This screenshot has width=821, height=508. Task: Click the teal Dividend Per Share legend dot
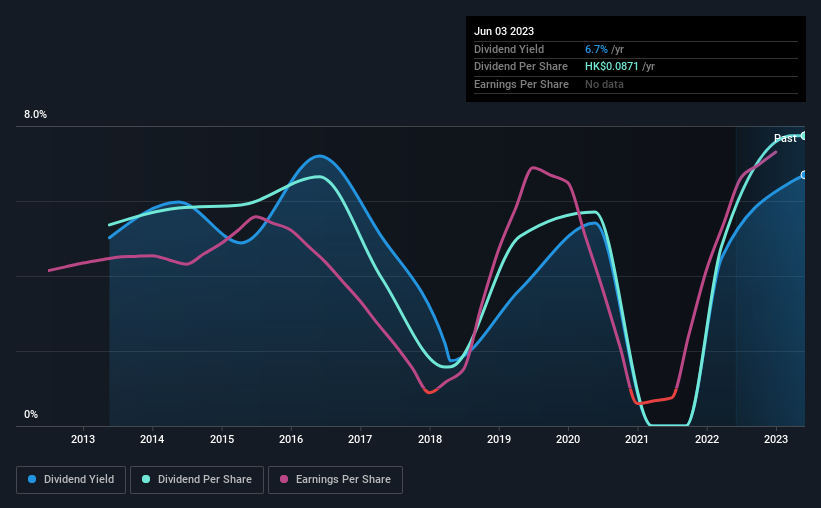tap(146, 479)
